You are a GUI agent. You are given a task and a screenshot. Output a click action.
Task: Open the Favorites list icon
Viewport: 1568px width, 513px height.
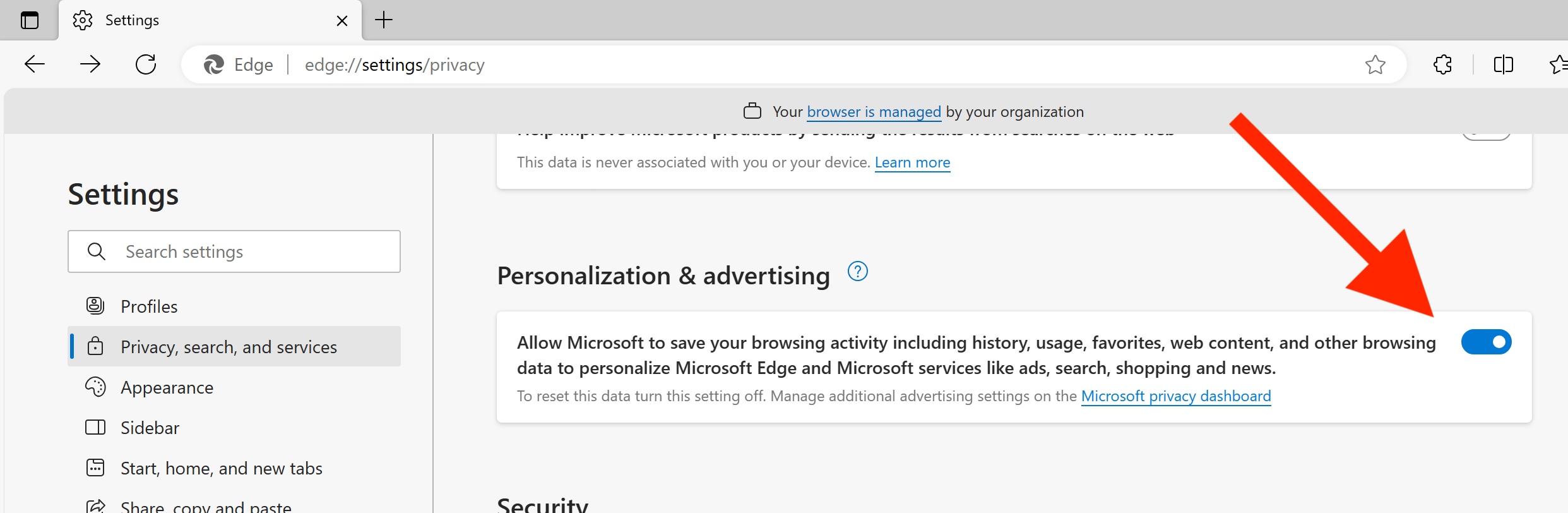pos(1559,64)
